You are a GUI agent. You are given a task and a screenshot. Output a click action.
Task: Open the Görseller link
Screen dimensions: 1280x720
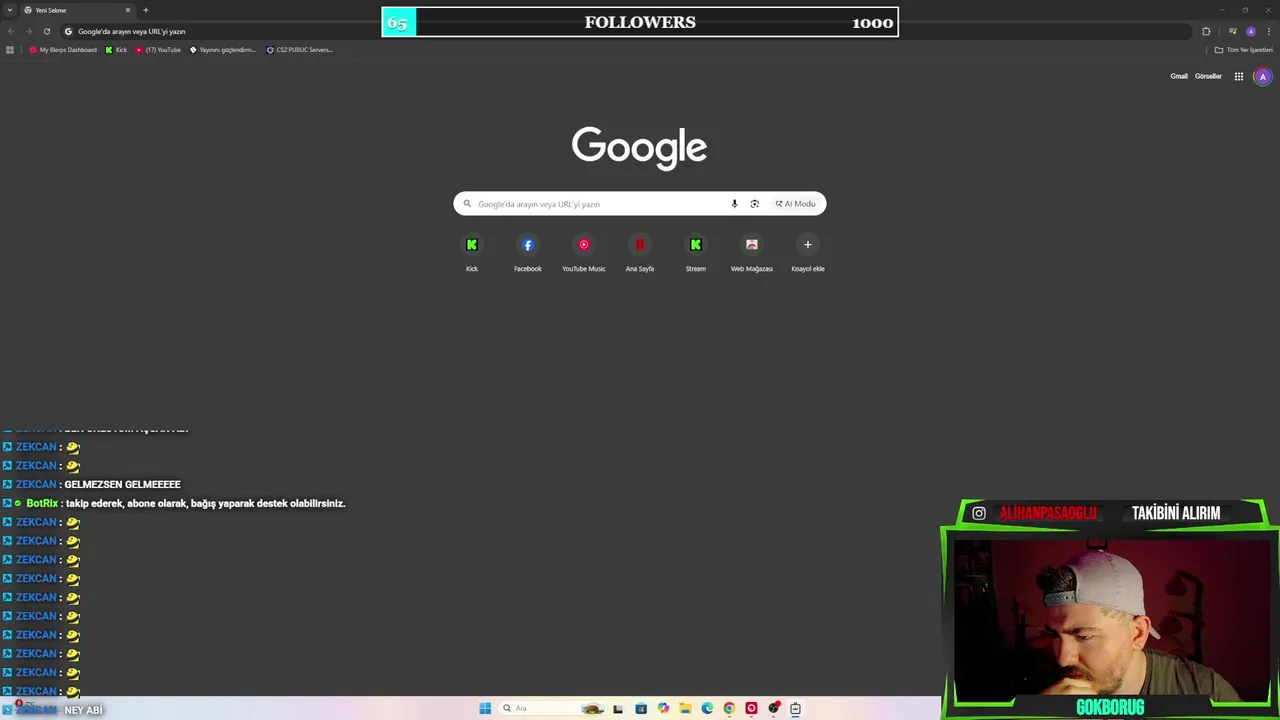tap(1208, 76)
